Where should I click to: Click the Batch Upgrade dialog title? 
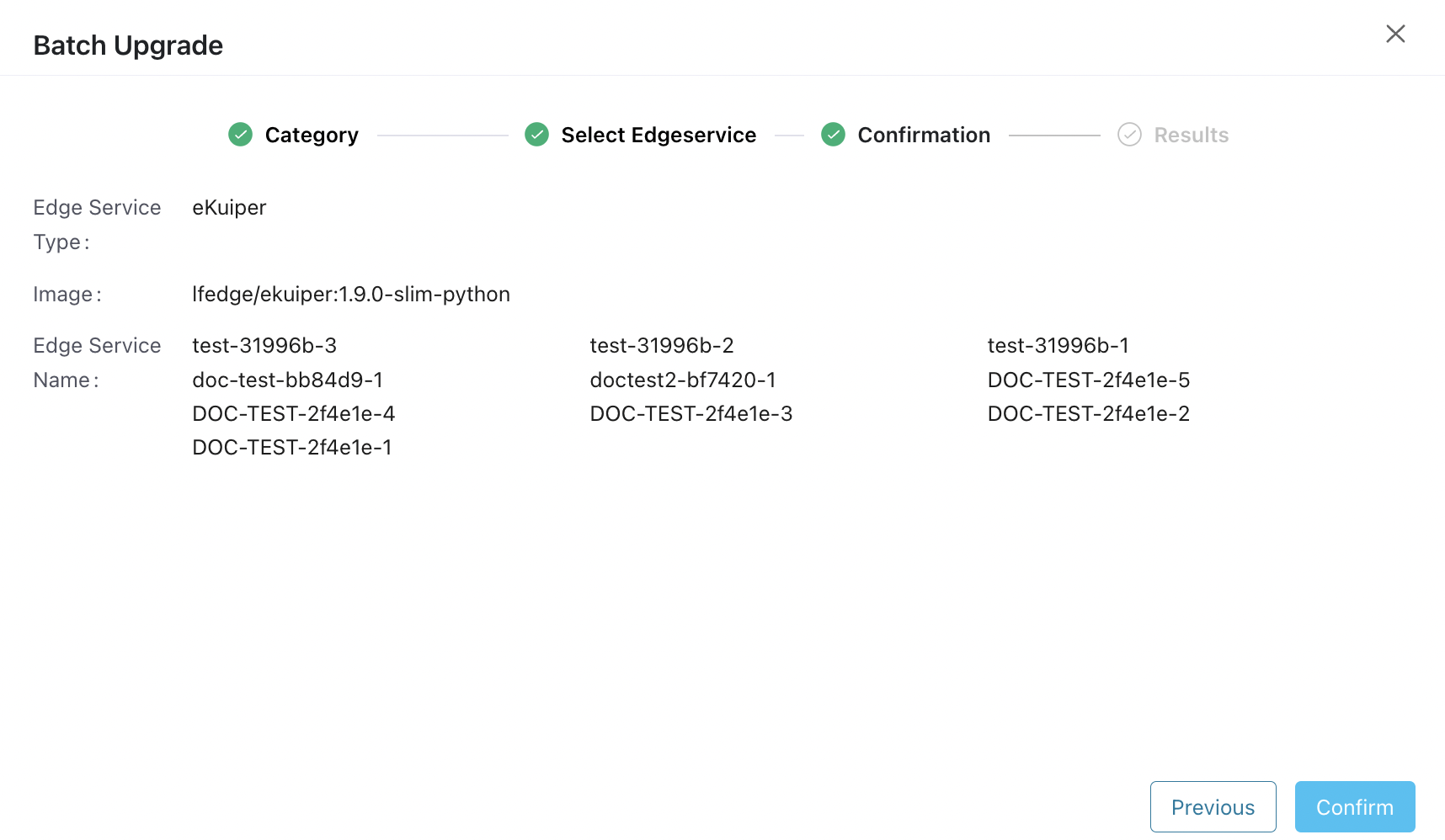(x=128, y=45)
